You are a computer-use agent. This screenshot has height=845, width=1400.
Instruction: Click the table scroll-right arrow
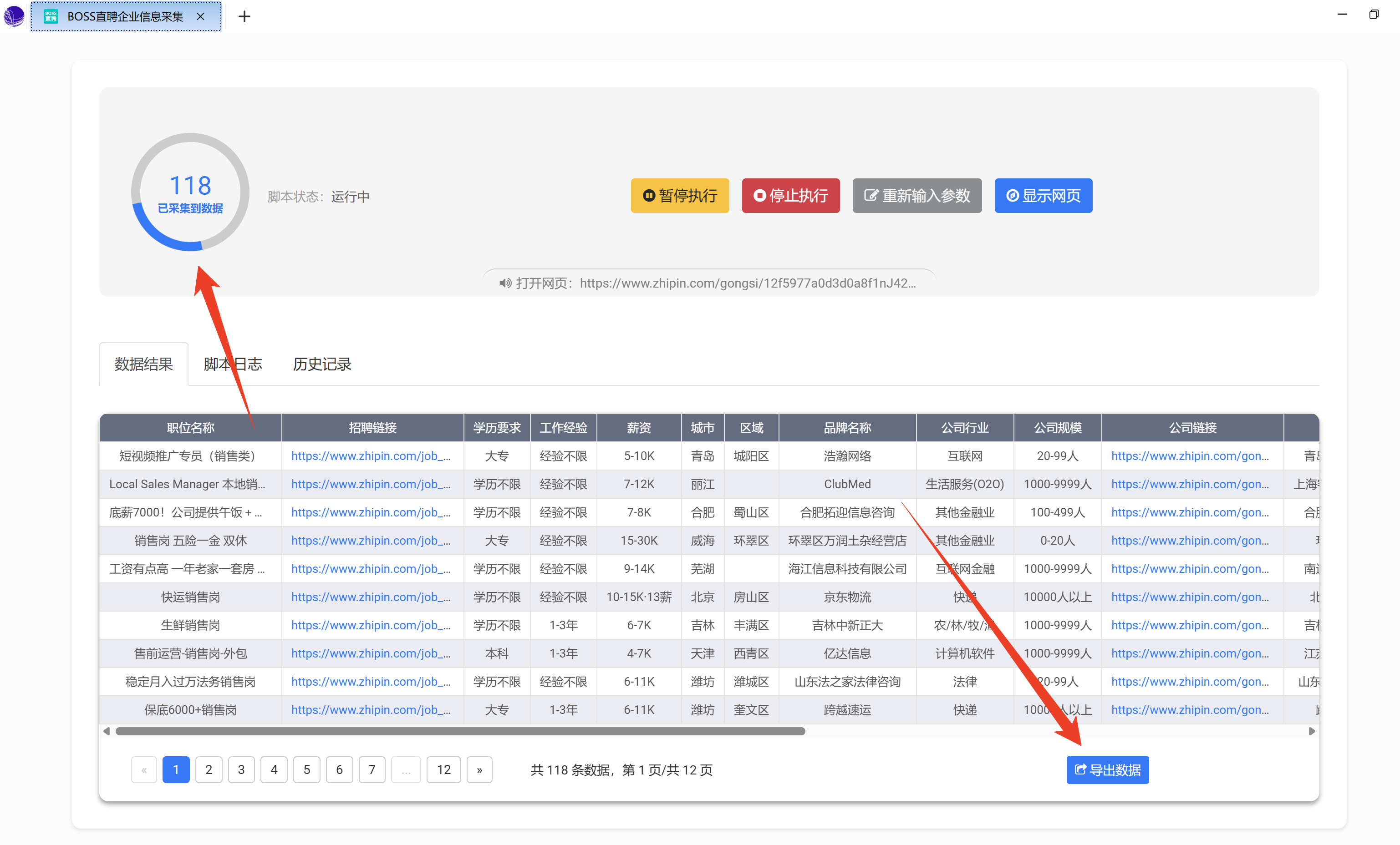[x=1312, y=731]
